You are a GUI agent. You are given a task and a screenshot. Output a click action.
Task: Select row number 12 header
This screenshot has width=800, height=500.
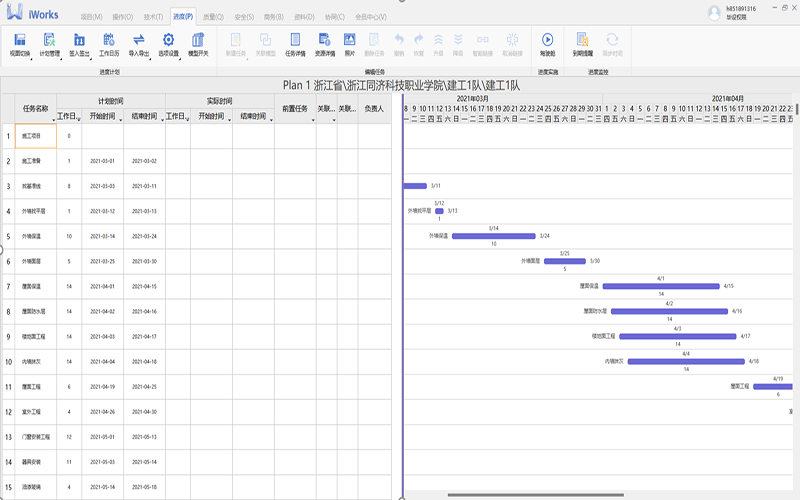[8, 412]
